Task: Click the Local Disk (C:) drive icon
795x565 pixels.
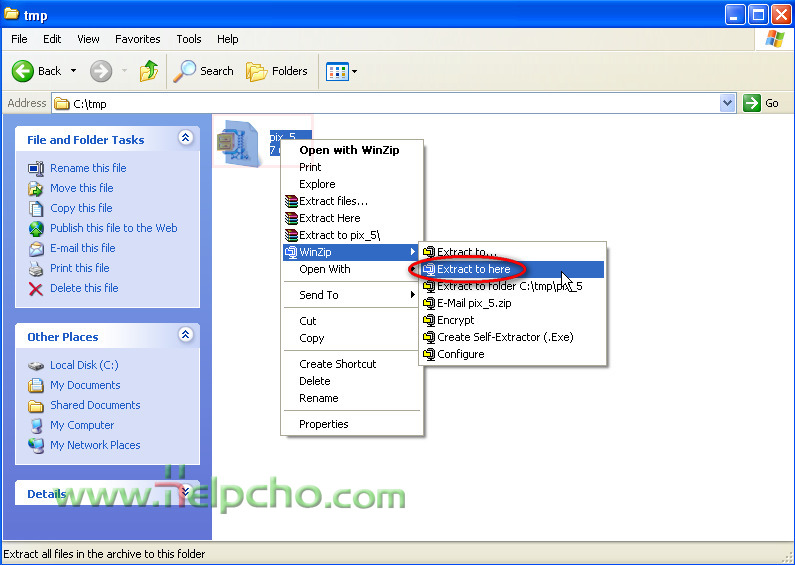Action: pos(36,366)
